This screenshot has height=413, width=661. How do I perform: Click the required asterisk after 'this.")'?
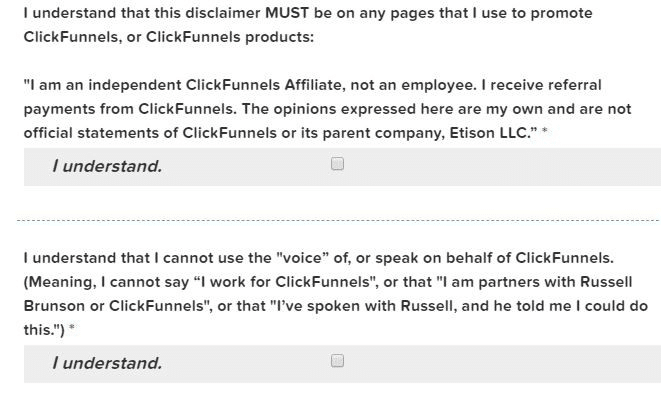coord(72,328)
